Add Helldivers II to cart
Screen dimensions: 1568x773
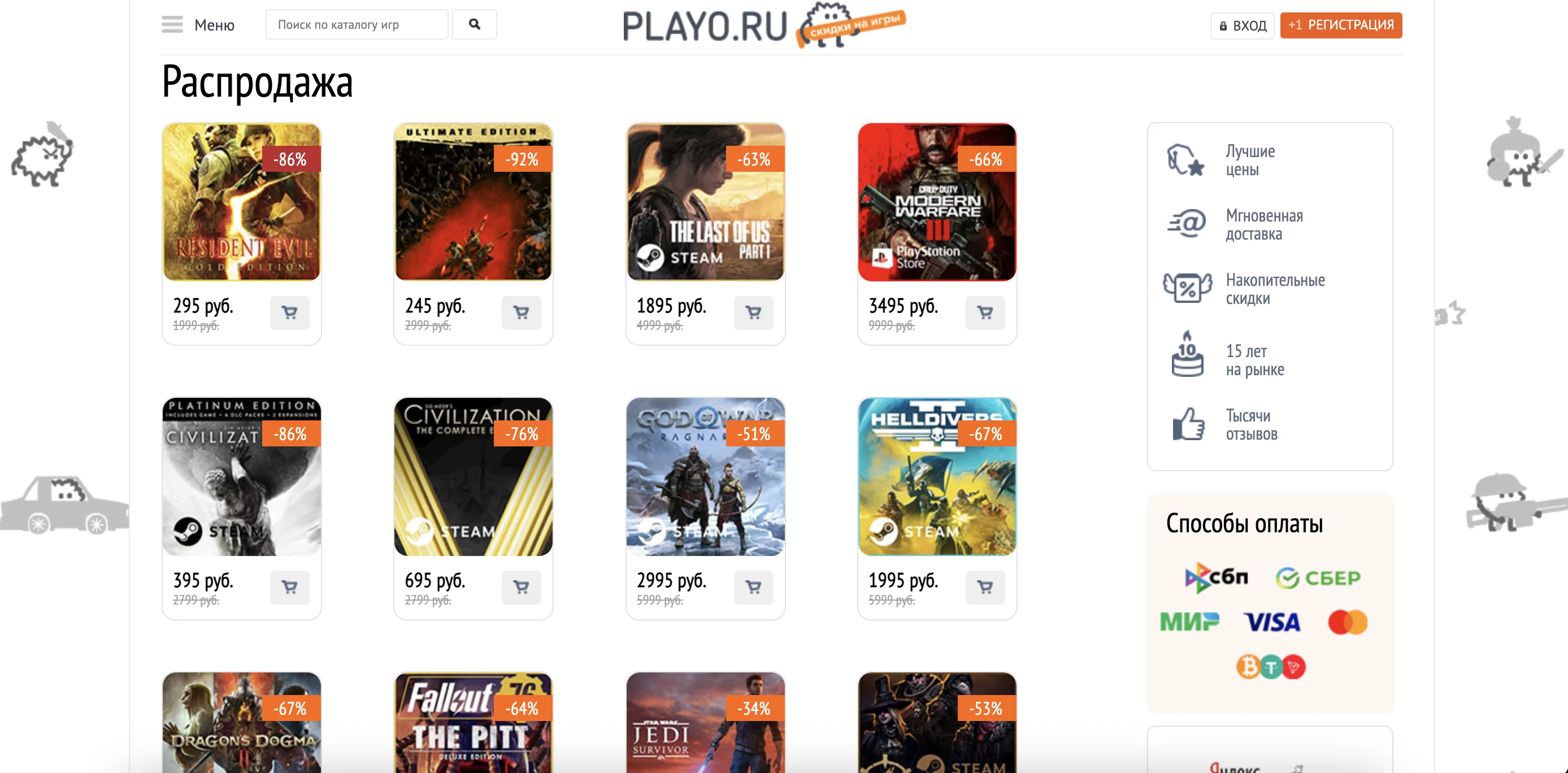985,587
